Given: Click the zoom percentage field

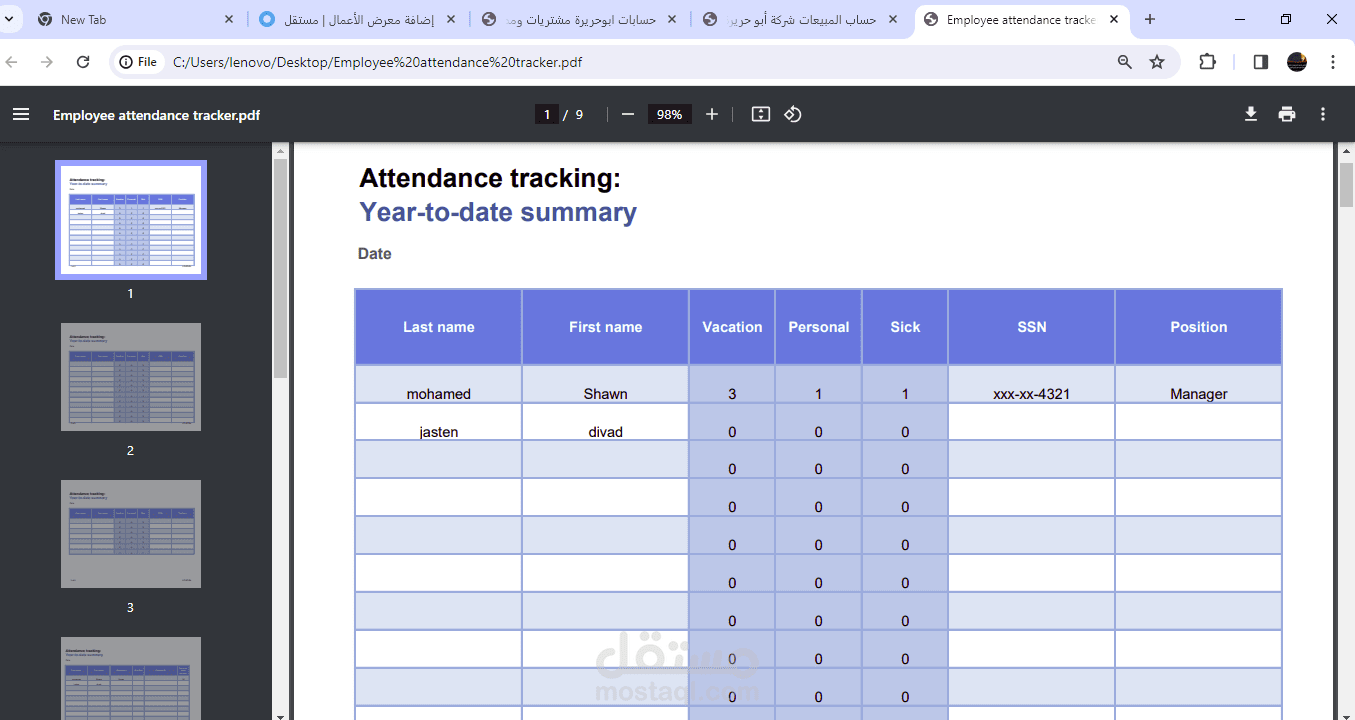Looking at the screenshot, I should [x=669, y=115].
